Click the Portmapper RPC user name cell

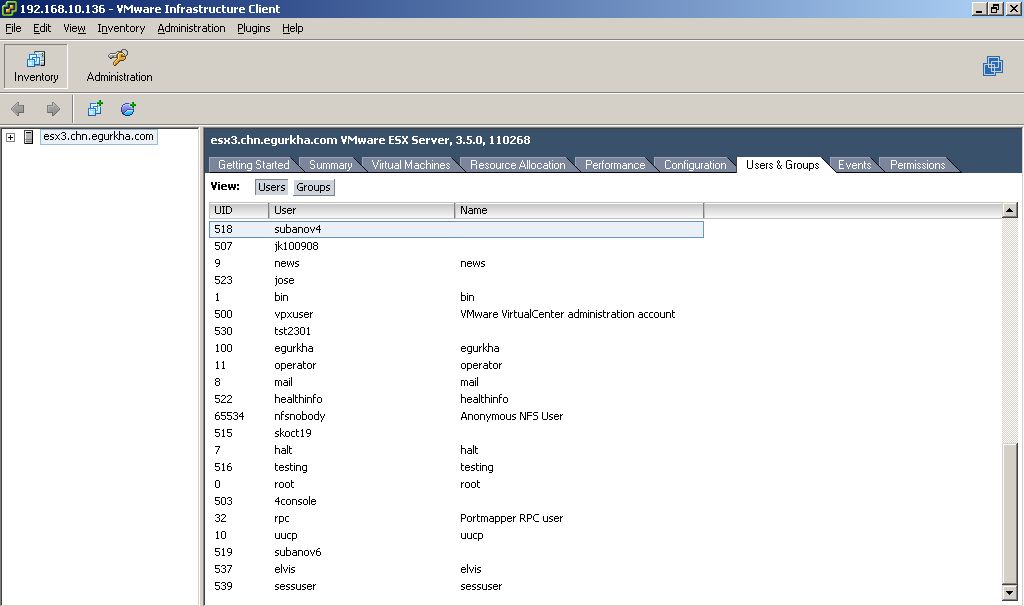tap(511, 518)
